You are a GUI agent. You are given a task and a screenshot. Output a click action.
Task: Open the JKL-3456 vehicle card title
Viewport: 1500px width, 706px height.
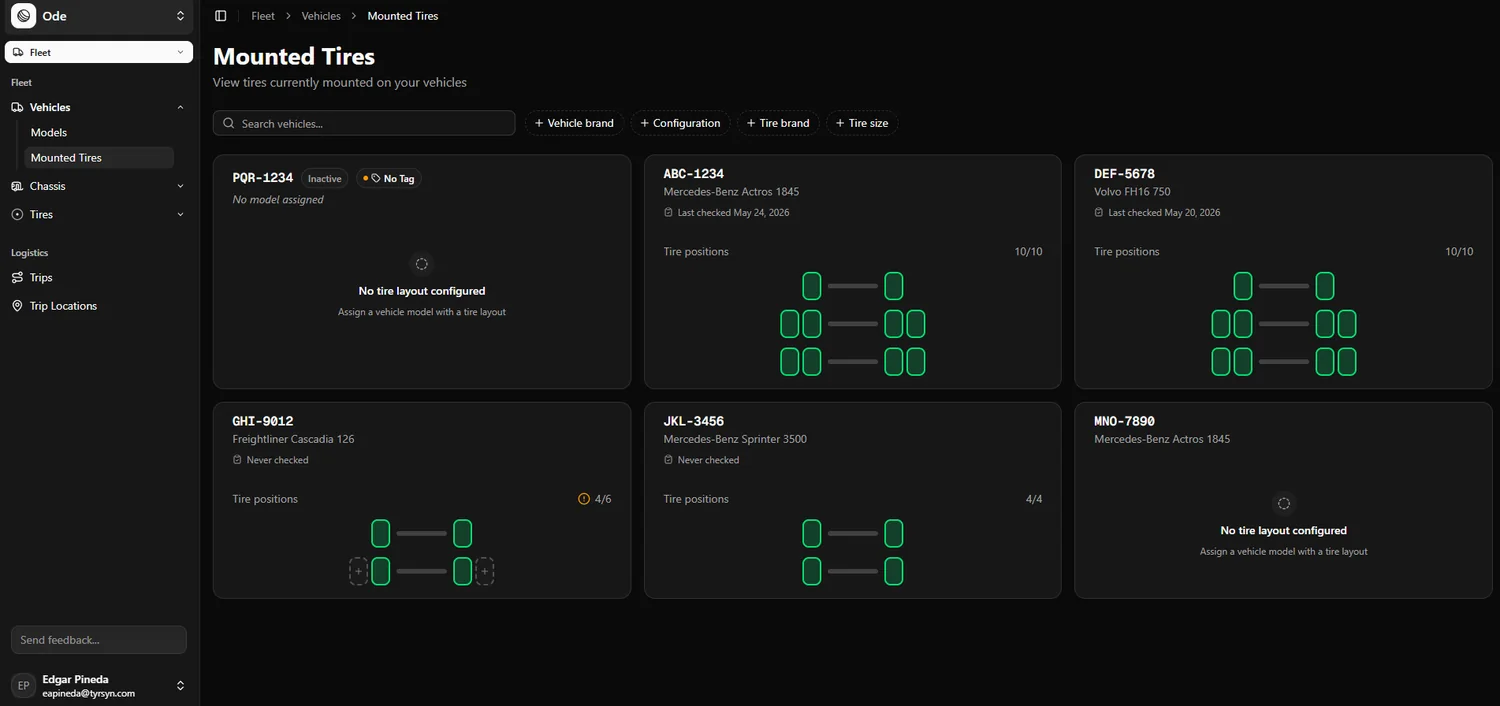[694, 421]
